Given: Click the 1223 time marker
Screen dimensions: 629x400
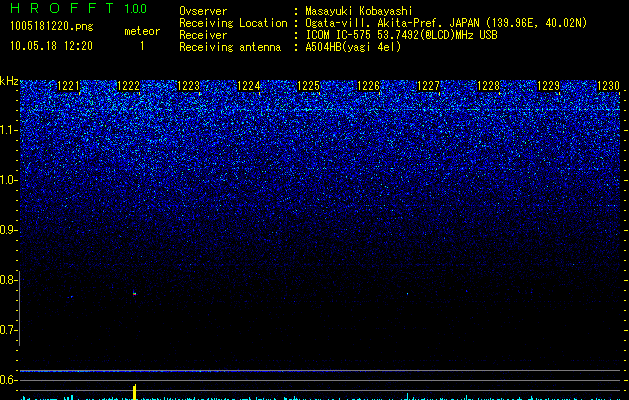Looking at the screenshot, I should (189, 86).
